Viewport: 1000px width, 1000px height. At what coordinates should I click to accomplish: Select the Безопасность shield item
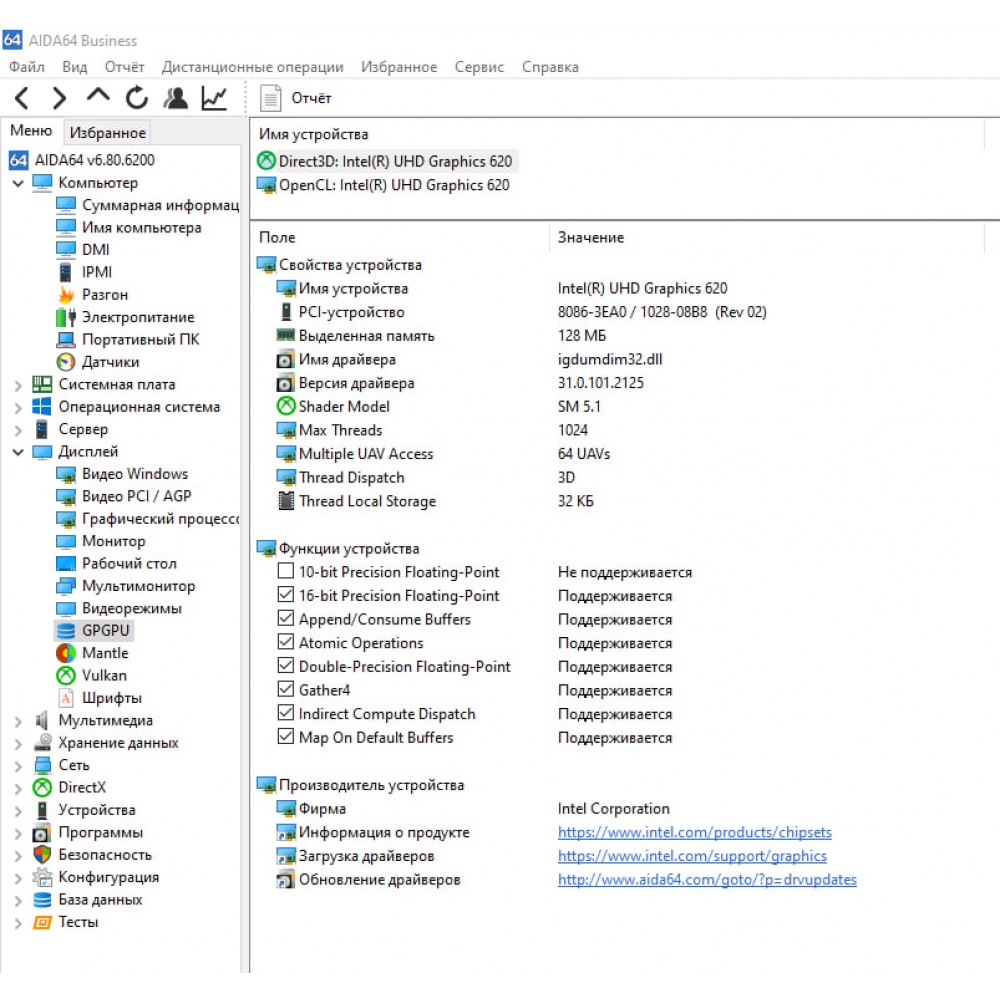click(93, 855)
